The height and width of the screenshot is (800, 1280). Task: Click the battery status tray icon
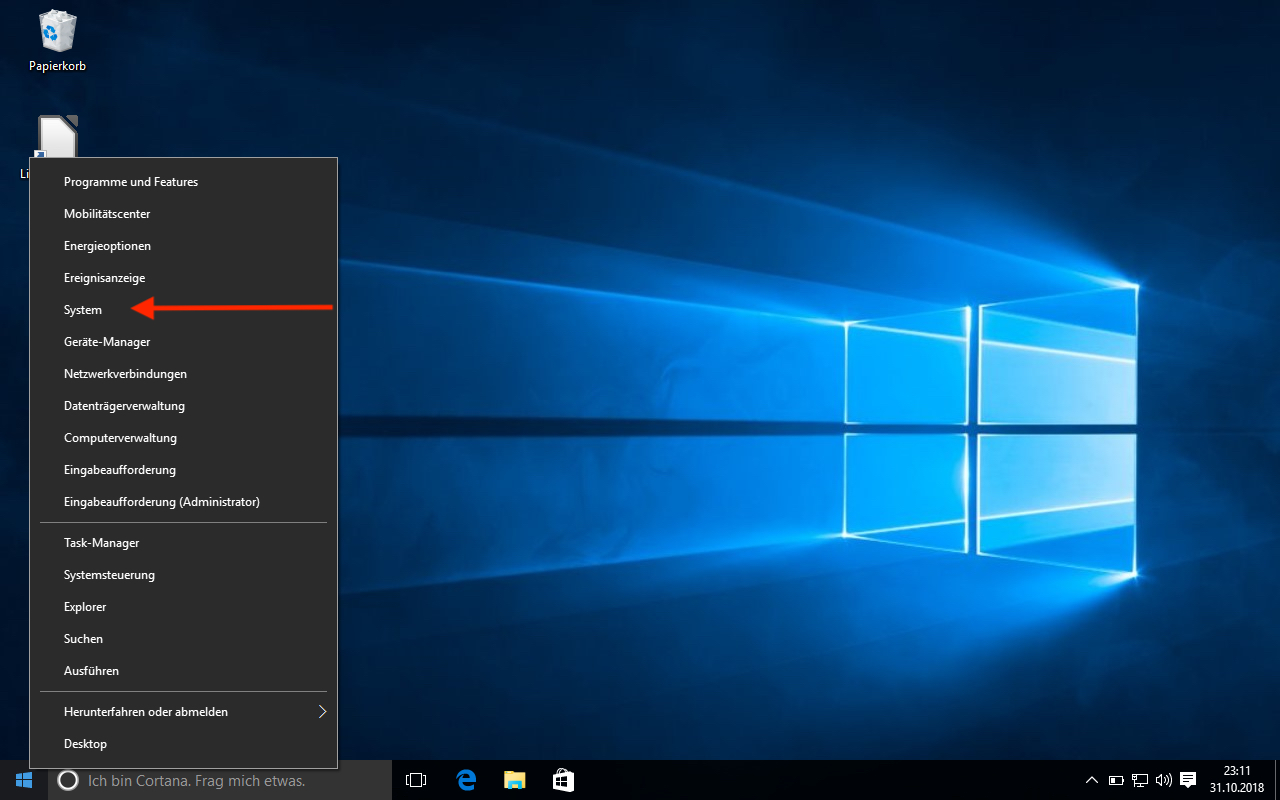[1116, 780]
